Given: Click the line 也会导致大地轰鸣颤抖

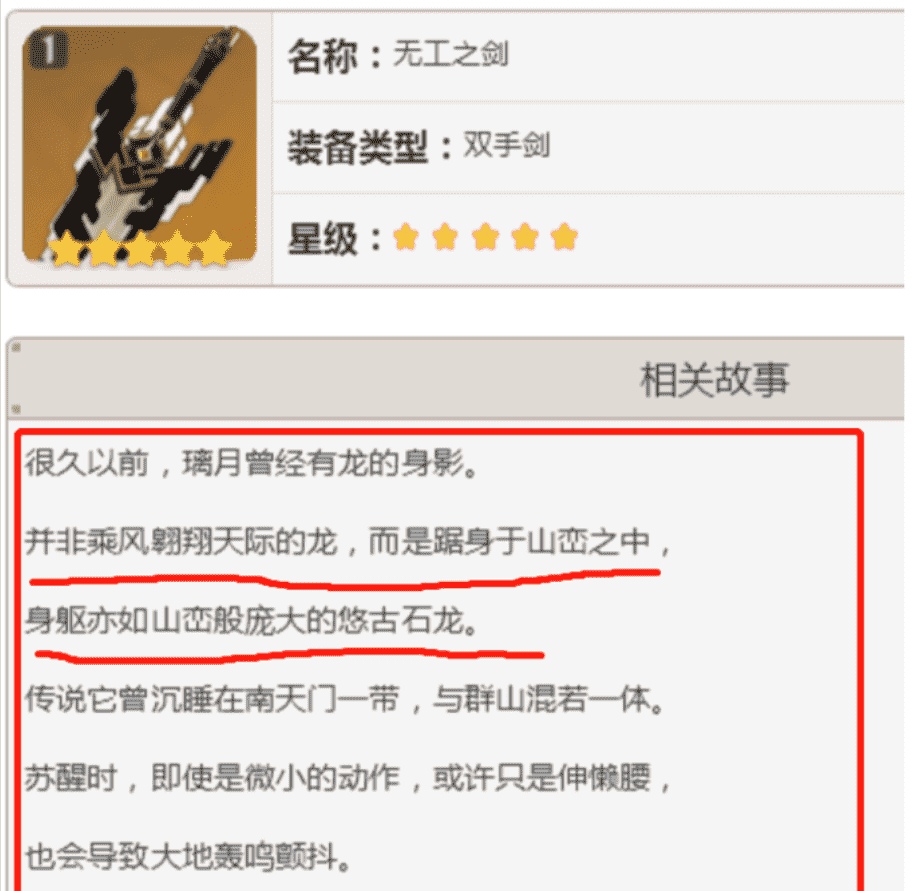Looking at the screenshot, I should 188,857.
